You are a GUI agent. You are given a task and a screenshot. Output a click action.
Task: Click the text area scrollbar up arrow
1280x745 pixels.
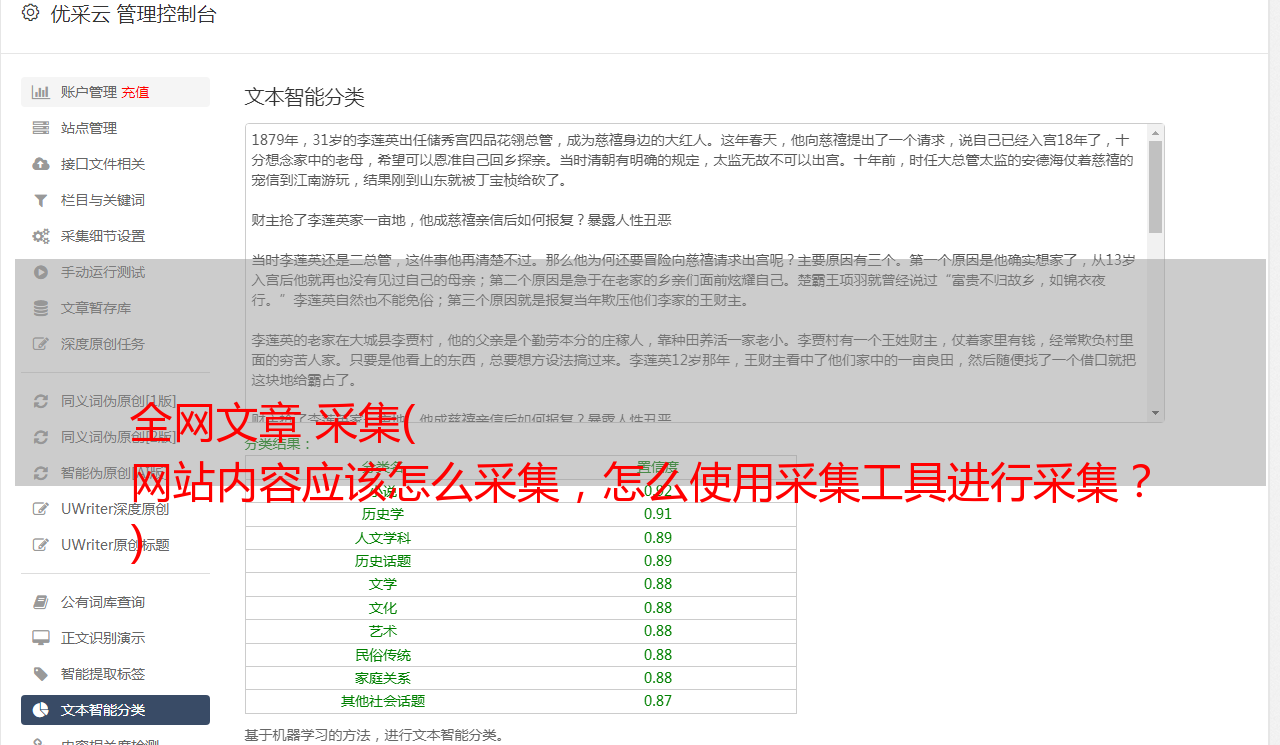click(1156, 132)
